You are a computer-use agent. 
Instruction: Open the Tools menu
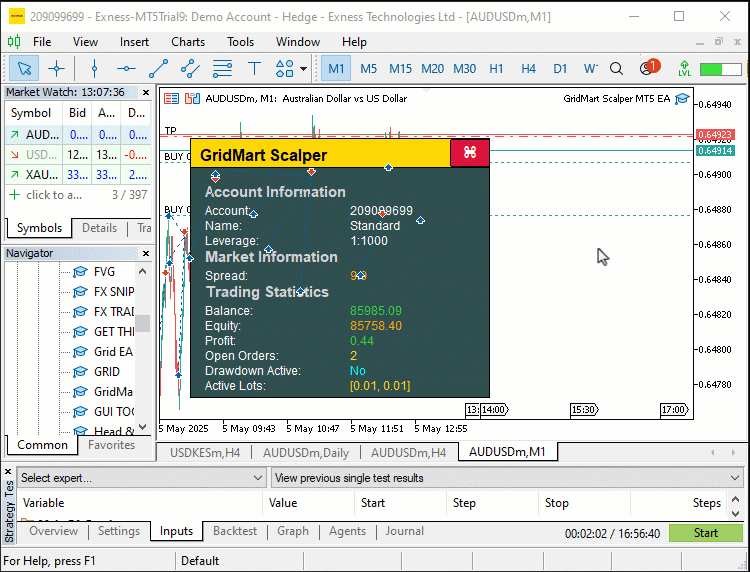(x=240, y=42)
